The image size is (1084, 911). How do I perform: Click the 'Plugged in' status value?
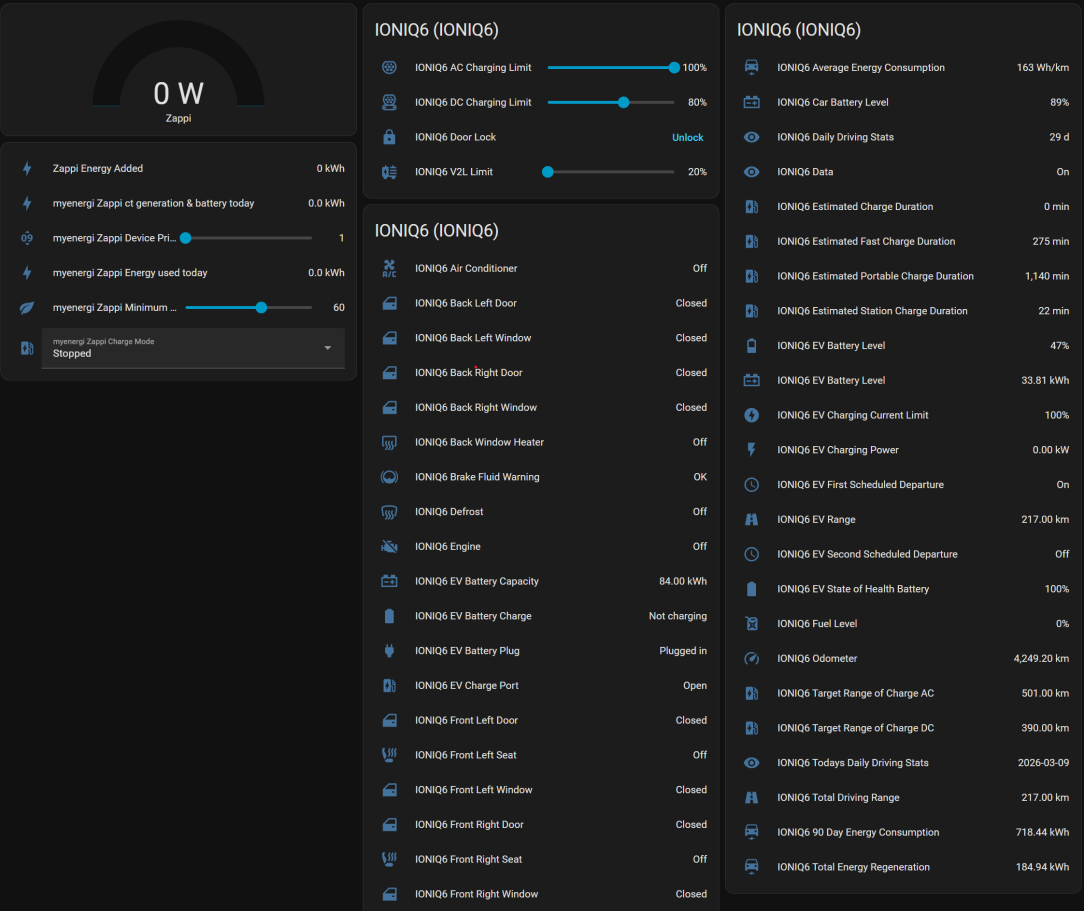[682, 650]
